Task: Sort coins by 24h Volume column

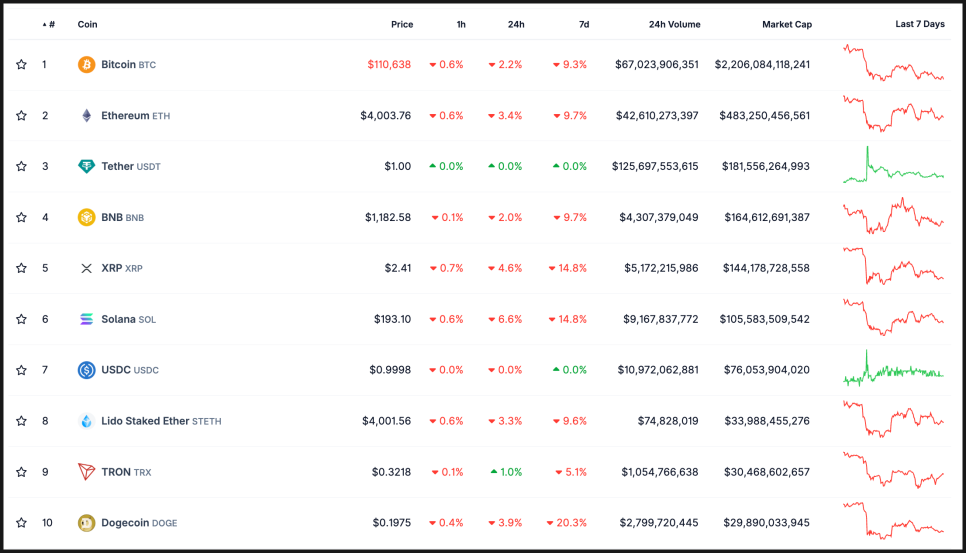Action: point(674,24)
